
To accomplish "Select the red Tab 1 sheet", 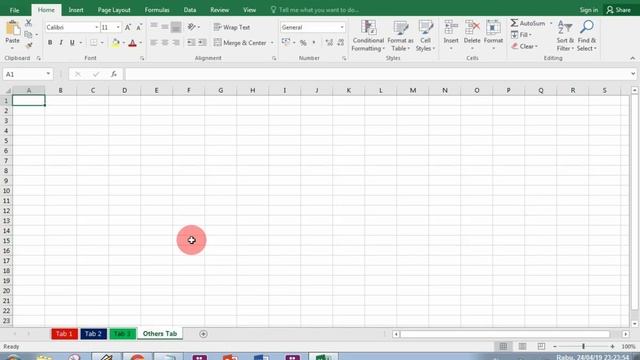I will (64, 334).
